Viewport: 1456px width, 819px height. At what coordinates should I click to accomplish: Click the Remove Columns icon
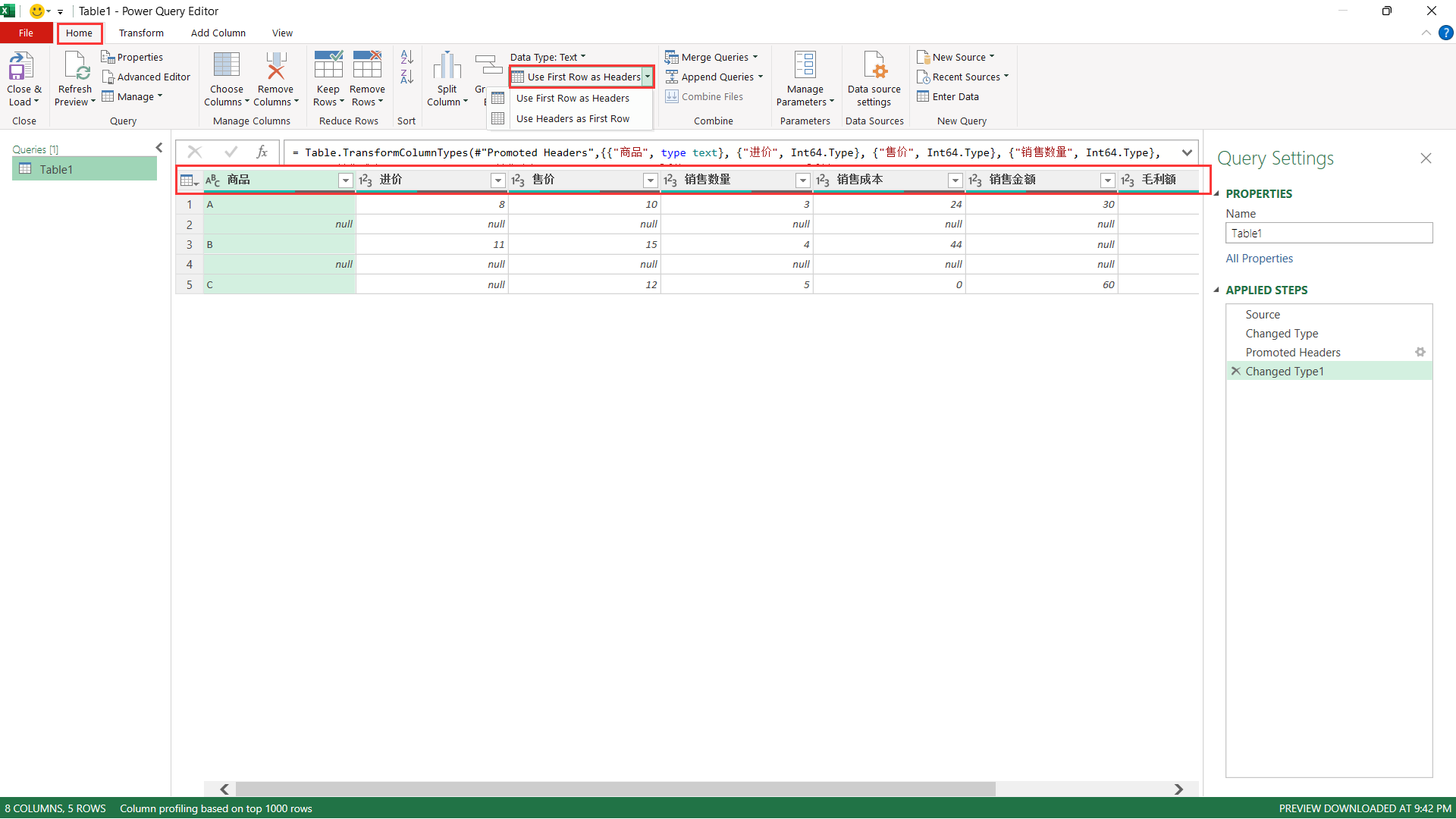(275, 67)
